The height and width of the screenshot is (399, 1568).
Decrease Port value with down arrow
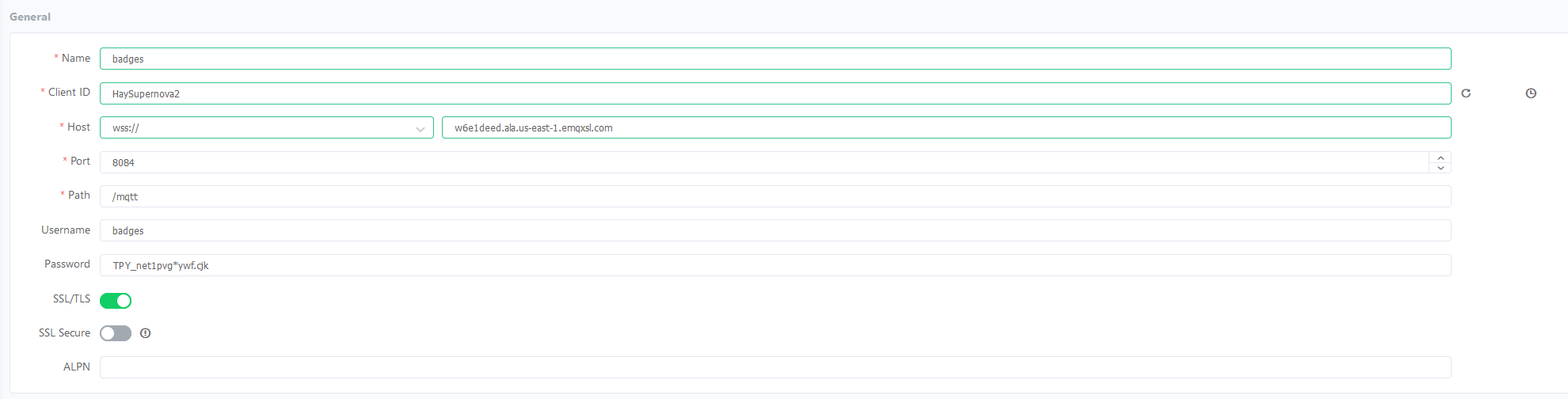pyautogui.click(x=1441, y=168)
